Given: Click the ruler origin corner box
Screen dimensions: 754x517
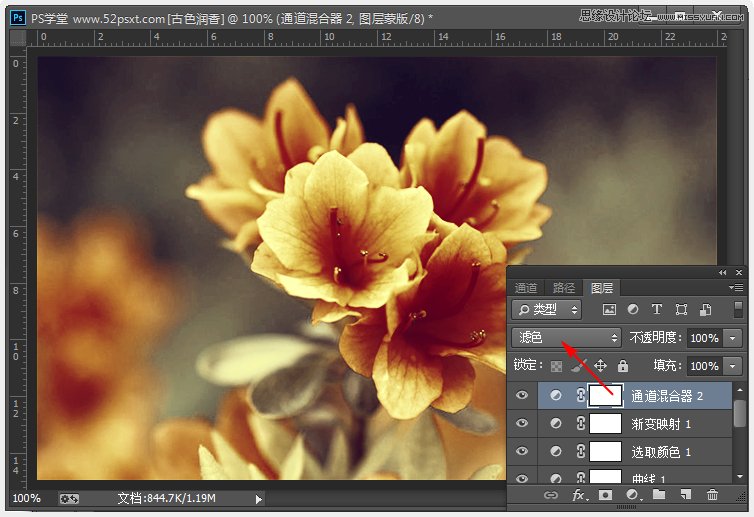Looking at the screenshot, I should (x=18, y=38).
